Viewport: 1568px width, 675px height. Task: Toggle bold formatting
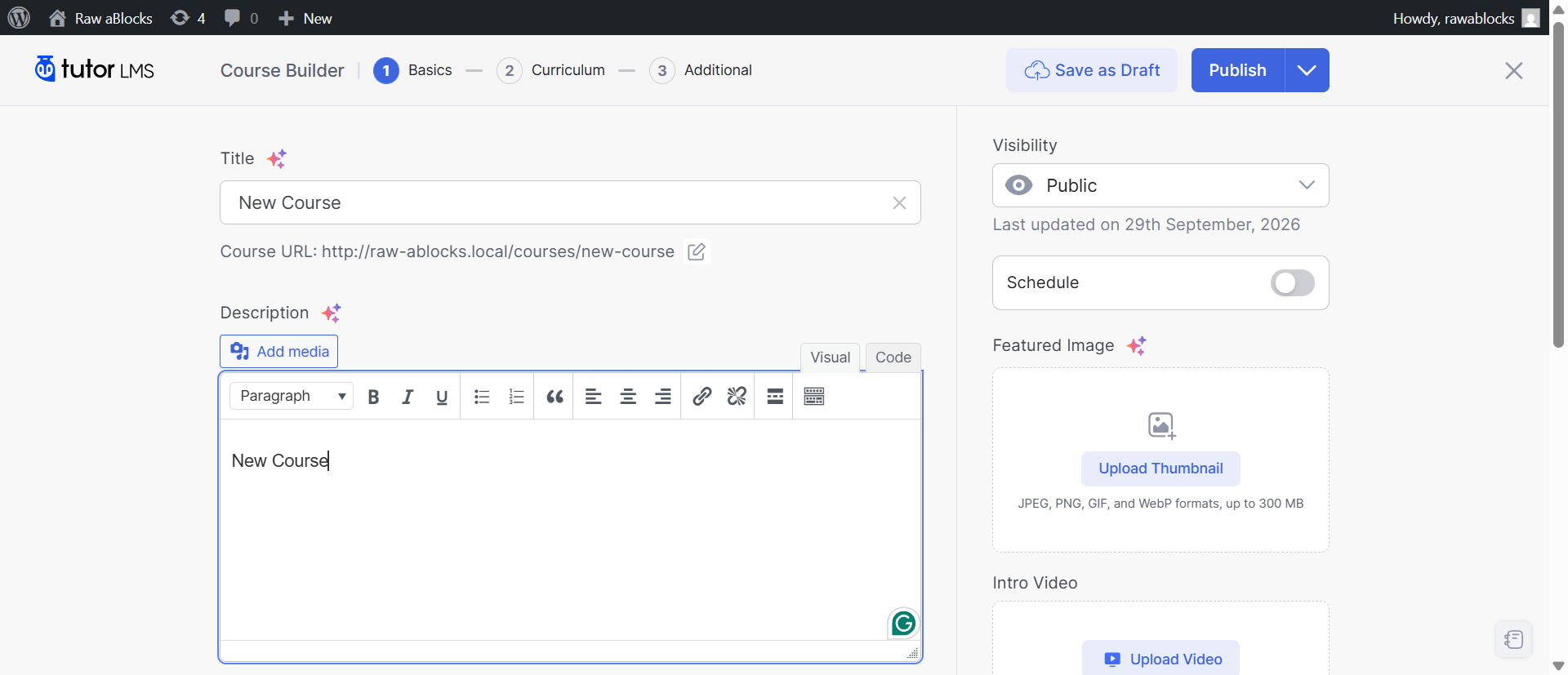[x=373, y=397]
